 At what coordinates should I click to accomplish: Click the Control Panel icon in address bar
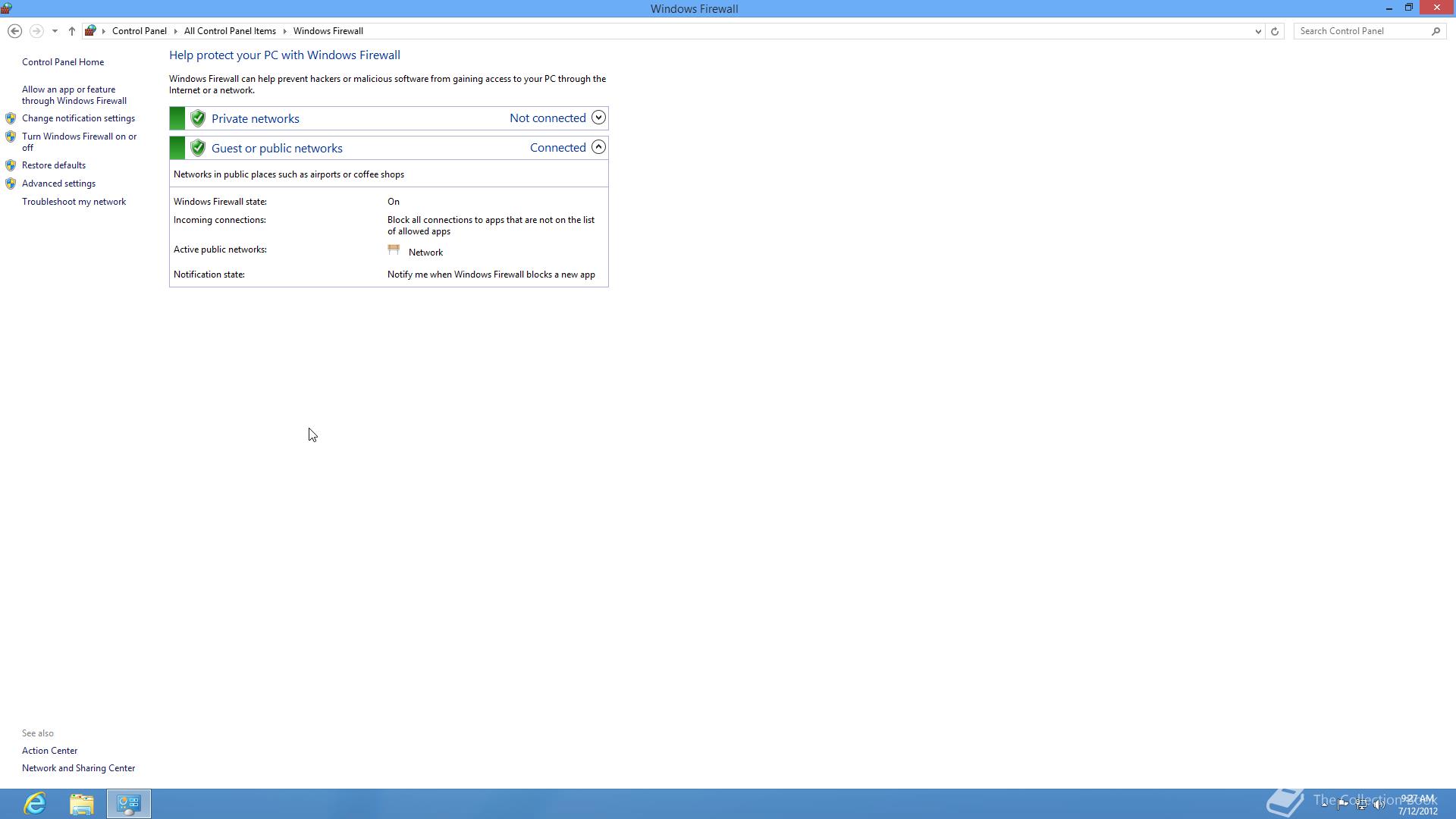point(90,31)
